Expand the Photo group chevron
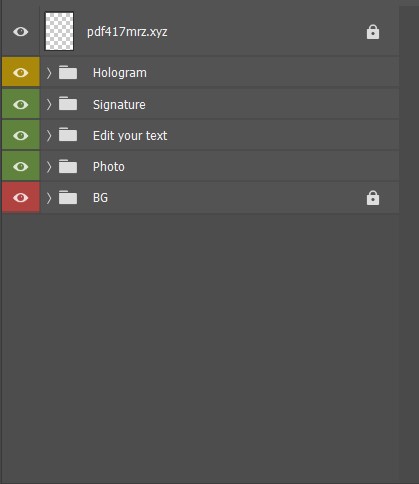 coord(49,167)
